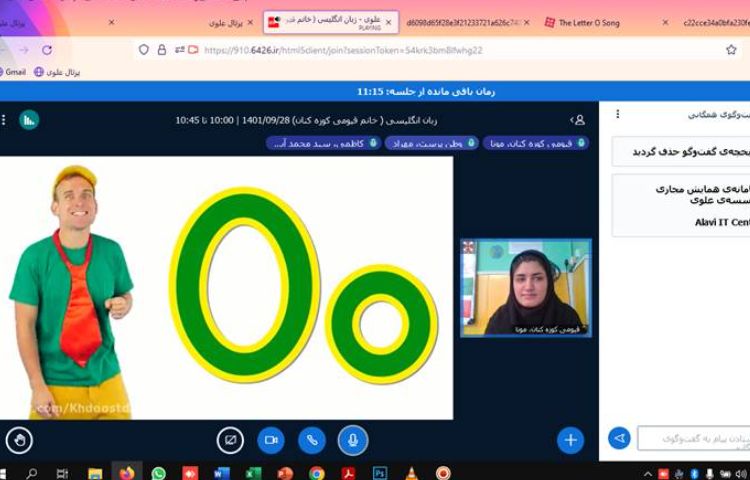The width and height of the screenshot is (750, 480).
Task: Share webcam with the camera button
Action: click(271, 440)
